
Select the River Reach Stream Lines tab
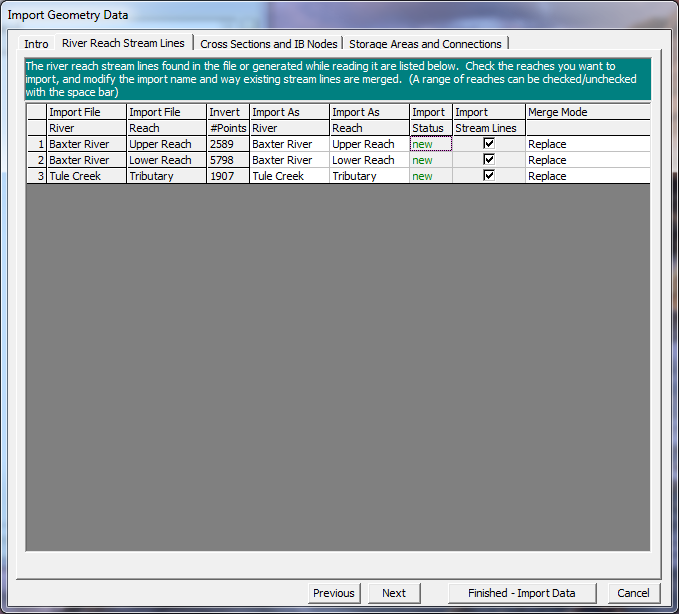pyautogui.click(x=123, y=43)
